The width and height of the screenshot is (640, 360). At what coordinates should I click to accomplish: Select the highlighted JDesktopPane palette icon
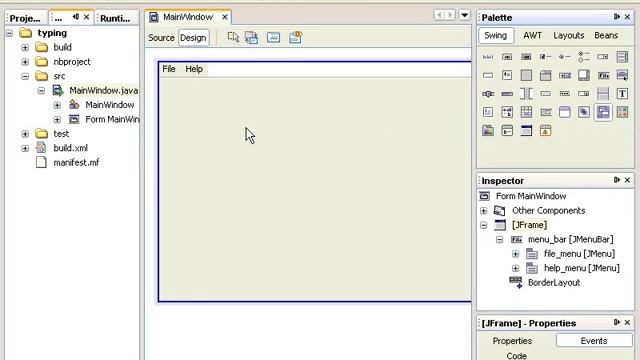pyautogui.click(x=603, y=112)
